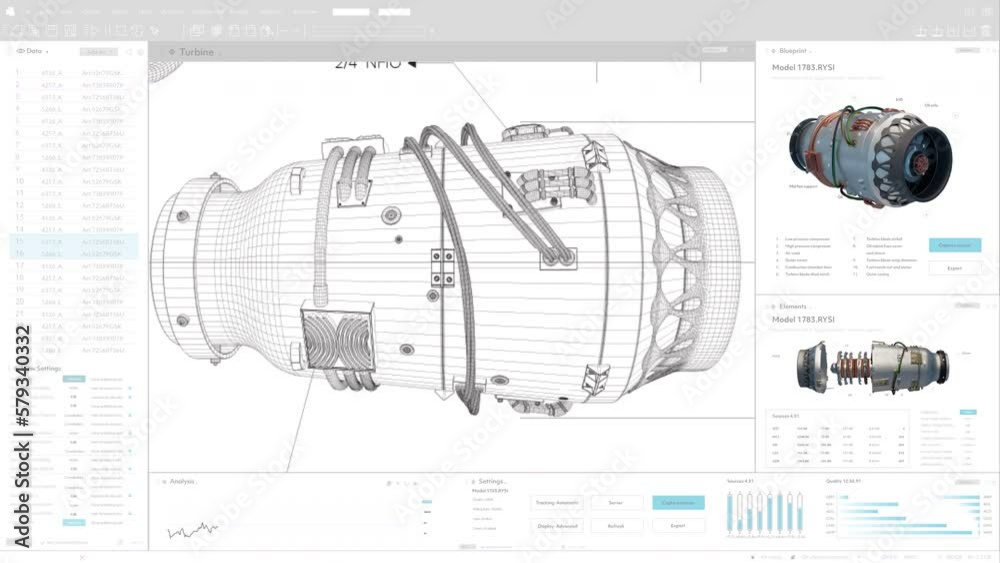Image resolution: width=1000 pixels, height=563 pixels.
Task: Open the dropdown arrow next to Data
Action: click(47, 52)
